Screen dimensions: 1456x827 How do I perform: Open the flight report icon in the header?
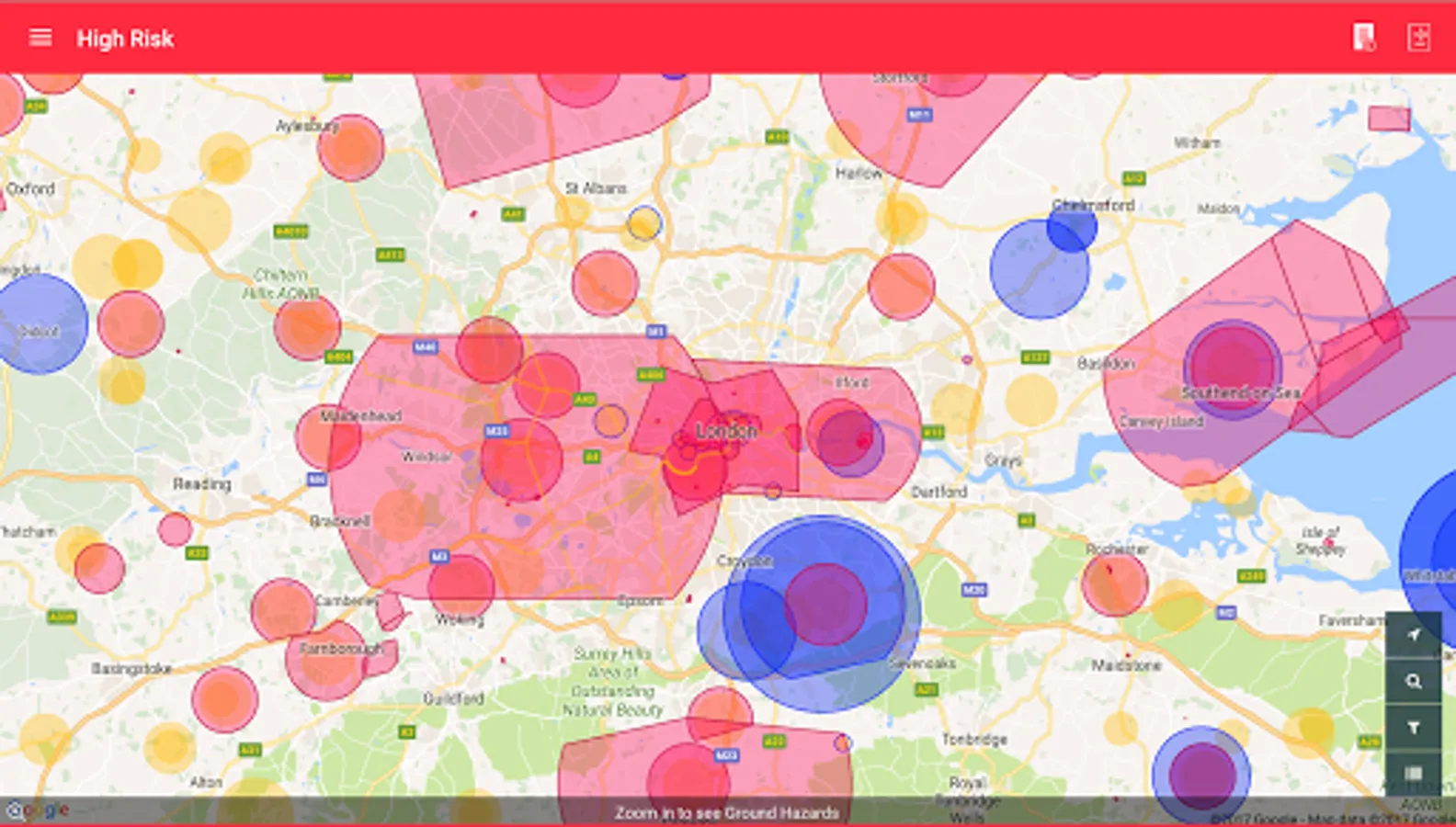tap(1364, 38)
